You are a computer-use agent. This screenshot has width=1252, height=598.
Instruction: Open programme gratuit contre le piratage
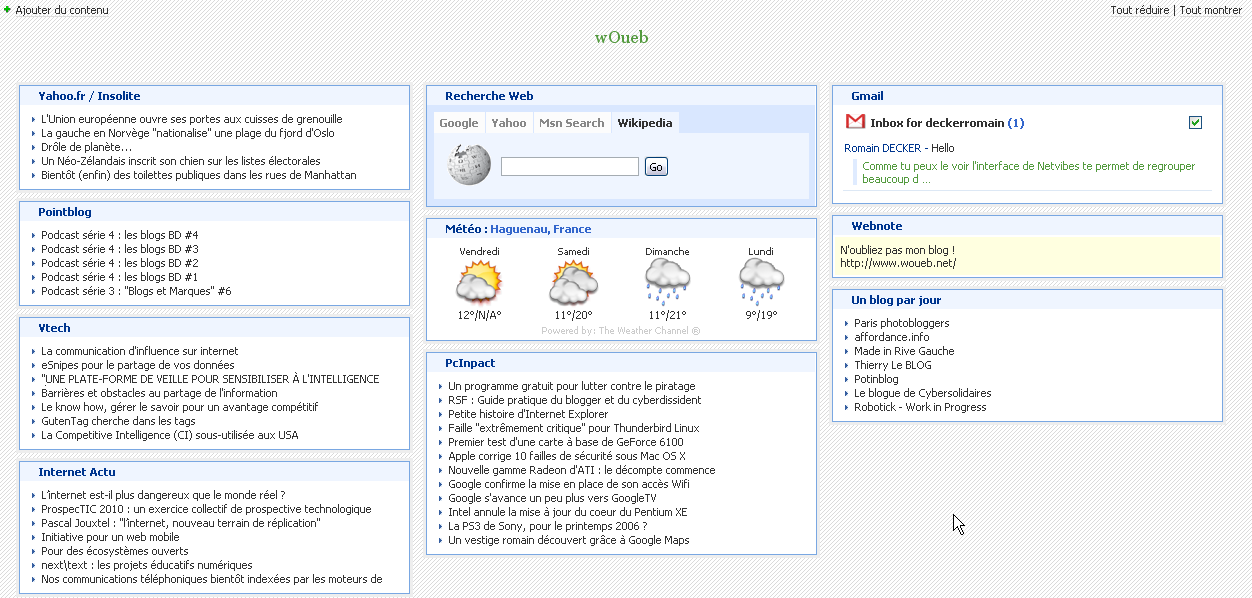click(572, 386)
